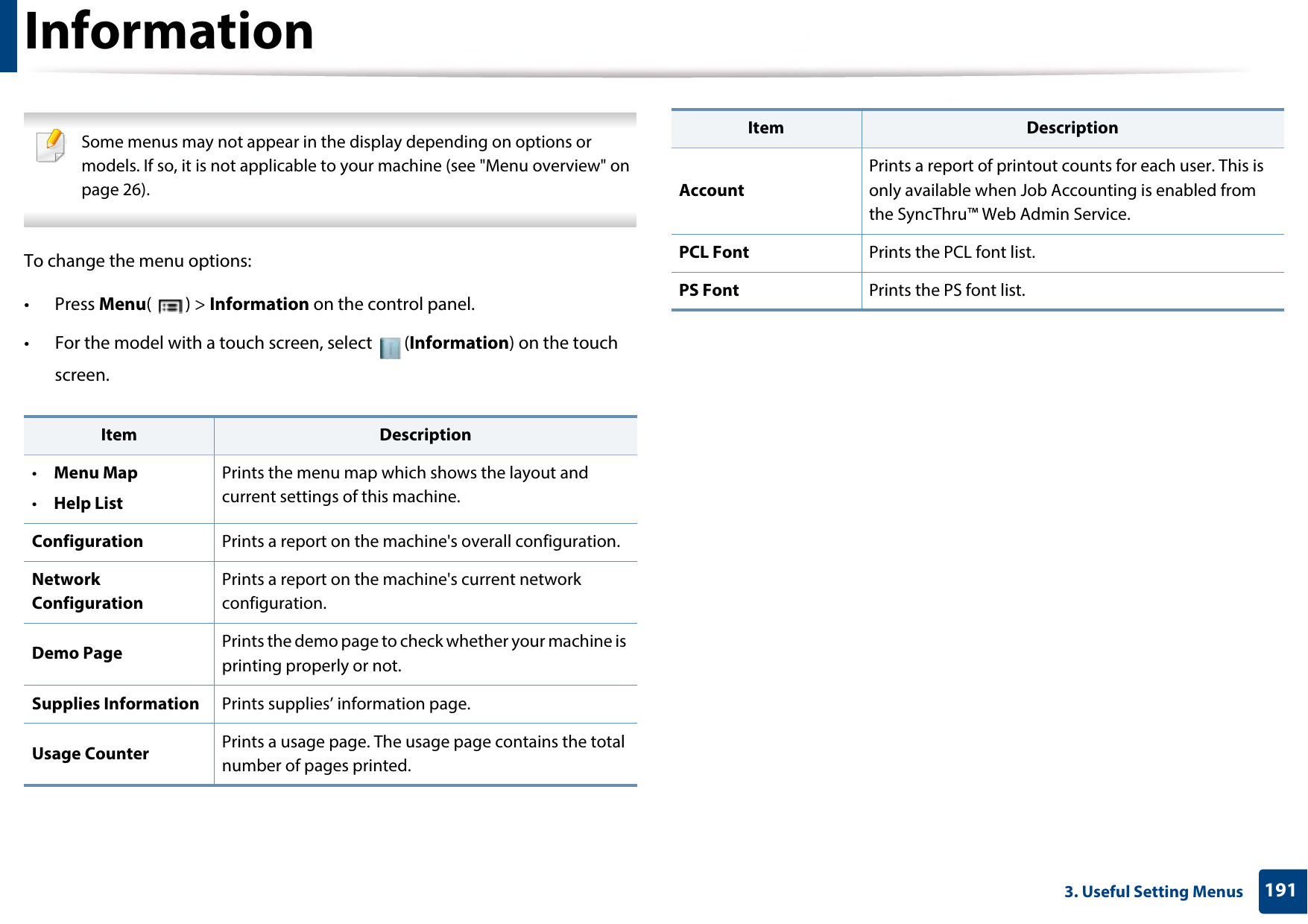Viewport: 1308px width, 924px height.
Task: Click the right table's Item header
Action: [x=765, y=128]
